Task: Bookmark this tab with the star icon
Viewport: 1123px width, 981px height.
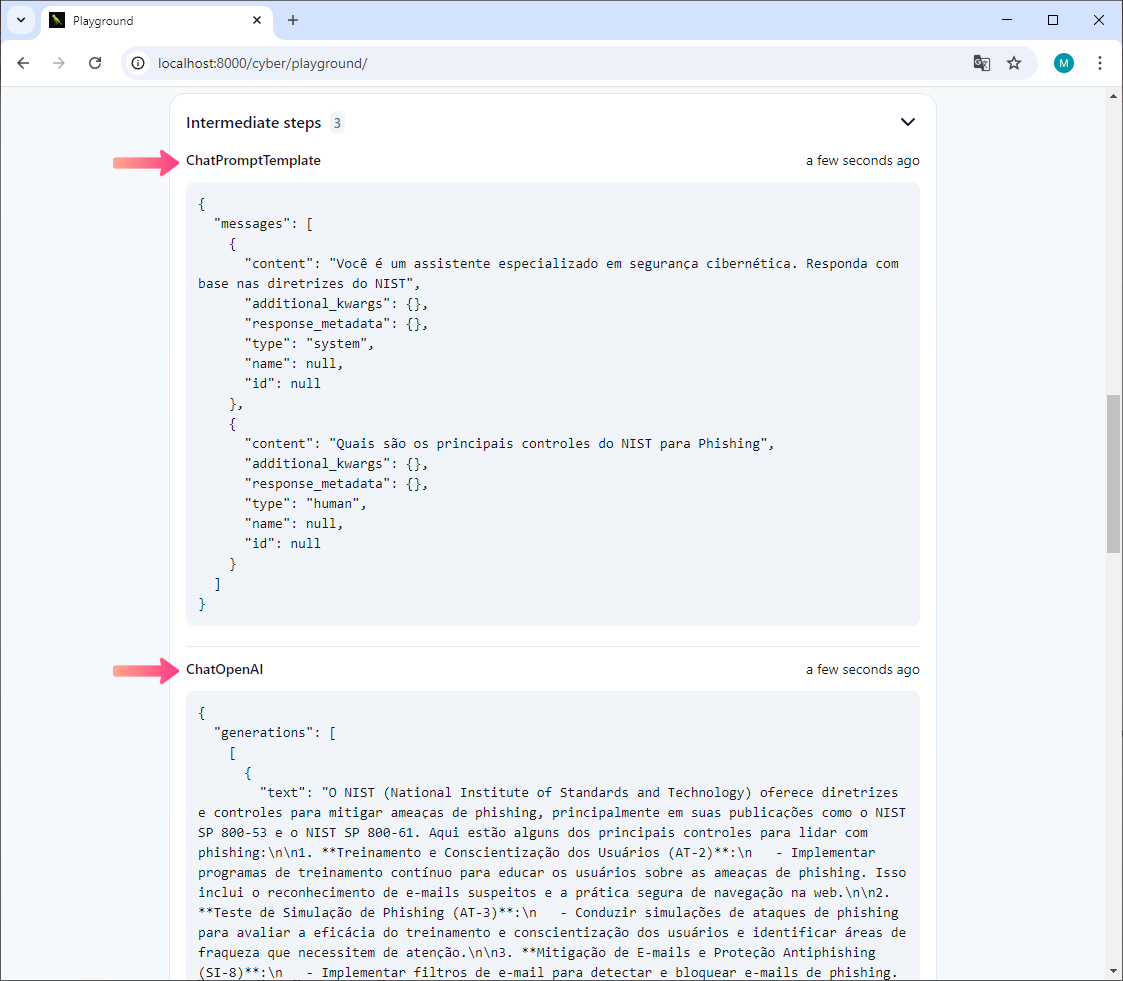Action: pos(1013,63)
